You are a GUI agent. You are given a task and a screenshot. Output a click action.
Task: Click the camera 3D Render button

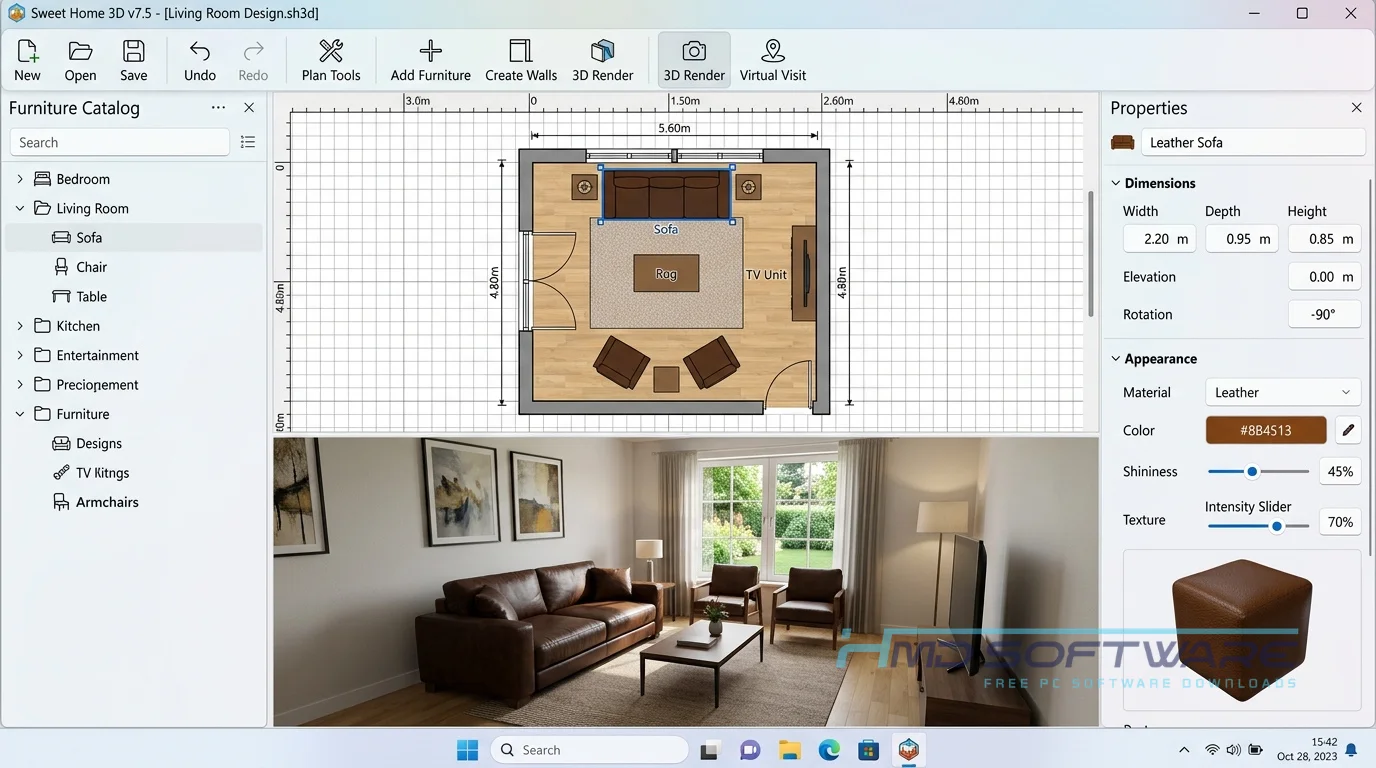(x=694, y=60)
